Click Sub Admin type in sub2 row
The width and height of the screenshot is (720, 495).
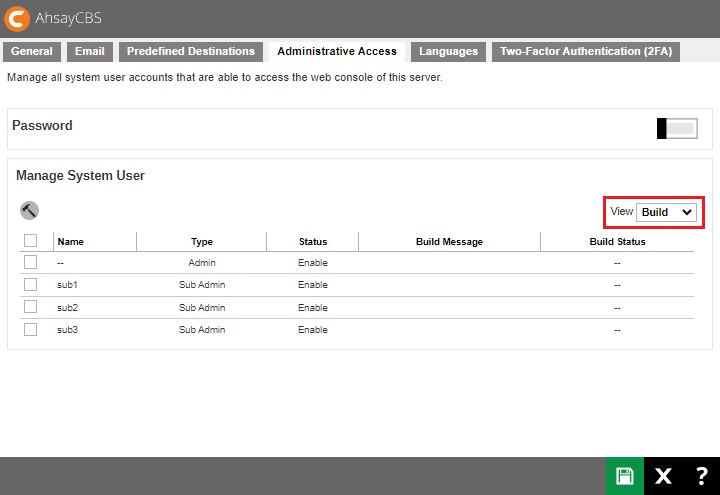(x=202, y=308)
